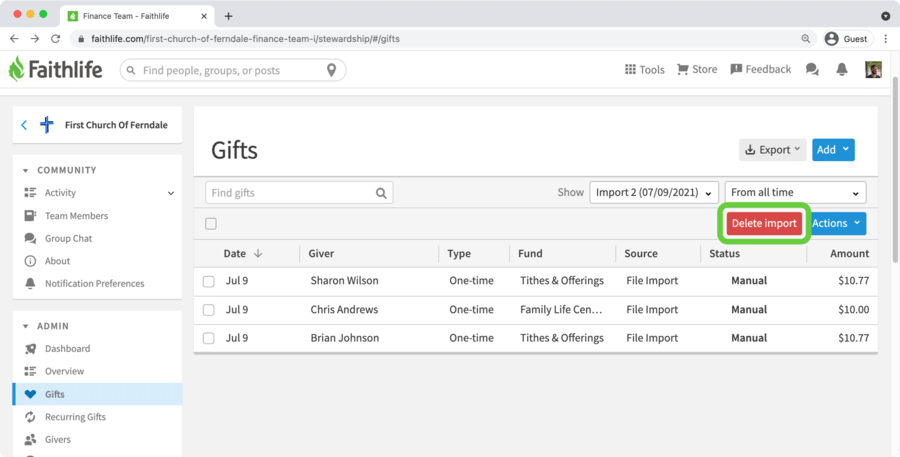The width and height of the screenshot is (900, 457).
Task: Open the Actions dropdown
Action: click(x=839, y=223)
